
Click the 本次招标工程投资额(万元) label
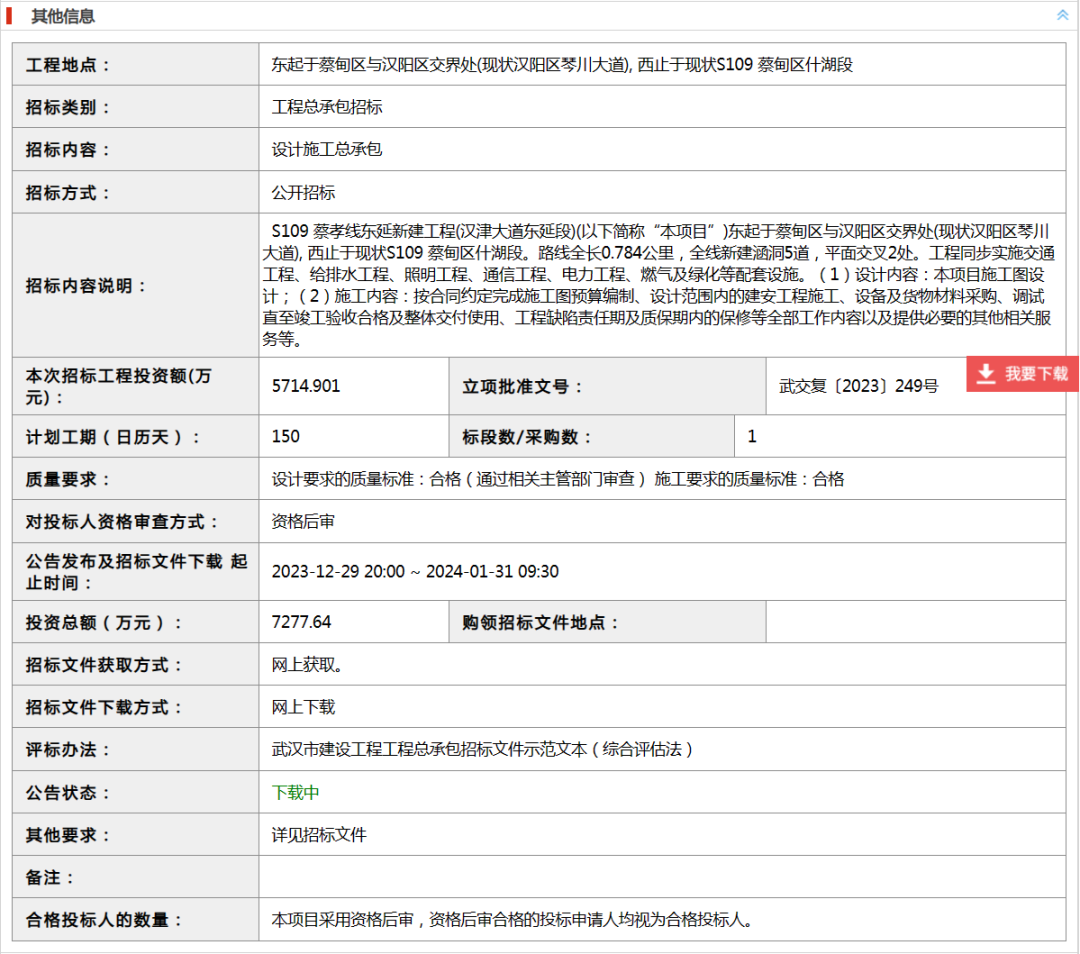pyautogui.click(x=118, y=386)
